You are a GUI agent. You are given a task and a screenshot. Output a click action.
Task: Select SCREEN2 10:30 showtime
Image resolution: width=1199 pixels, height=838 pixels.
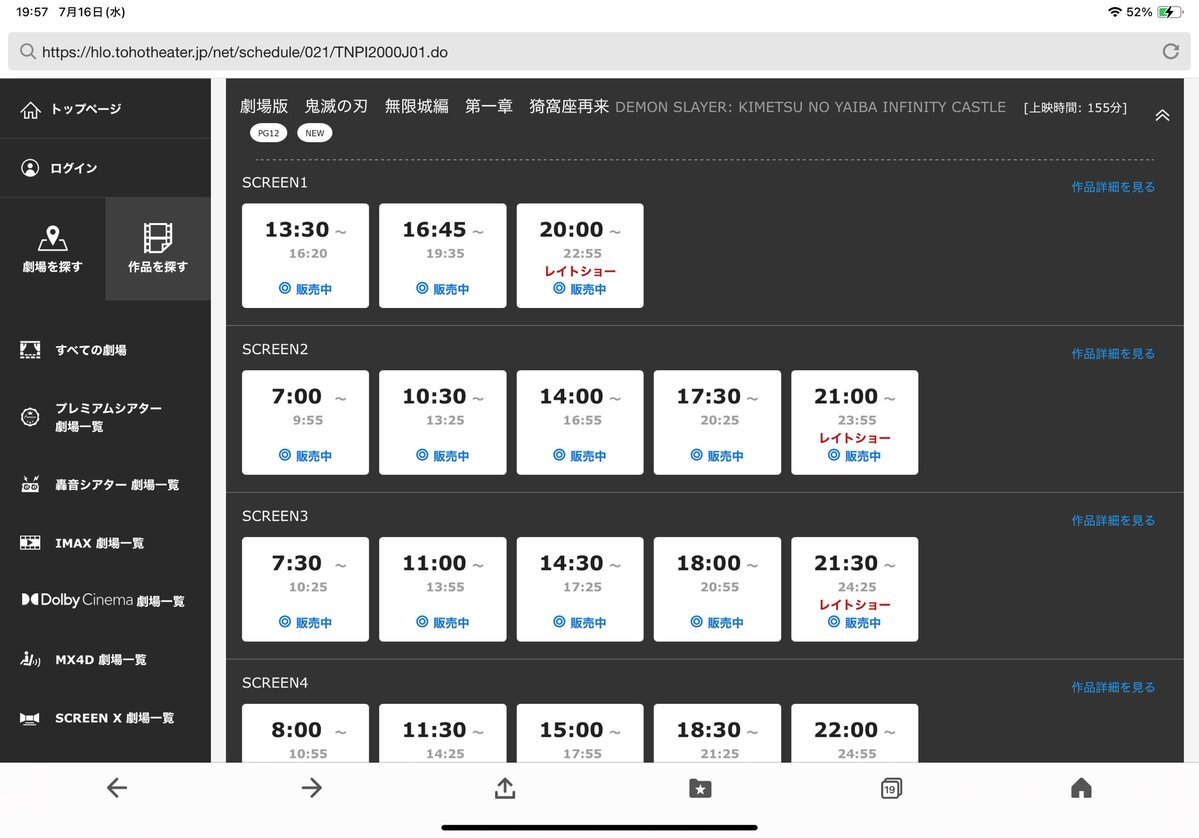(x=443, y=422)
